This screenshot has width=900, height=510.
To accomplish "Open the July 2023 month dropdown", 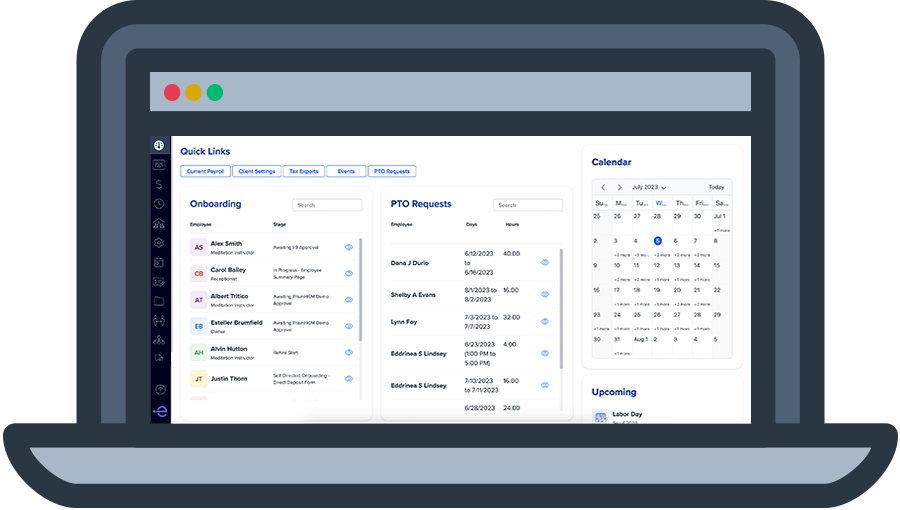I will point(649,188).
